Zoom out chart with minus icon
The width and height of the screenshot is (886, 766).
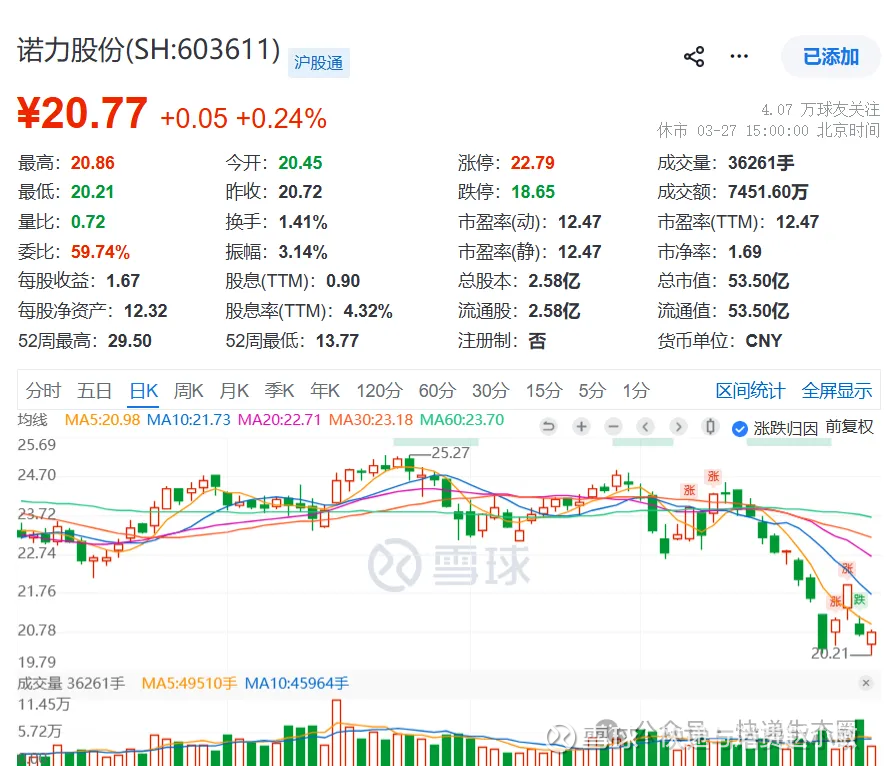pos(613,426)
